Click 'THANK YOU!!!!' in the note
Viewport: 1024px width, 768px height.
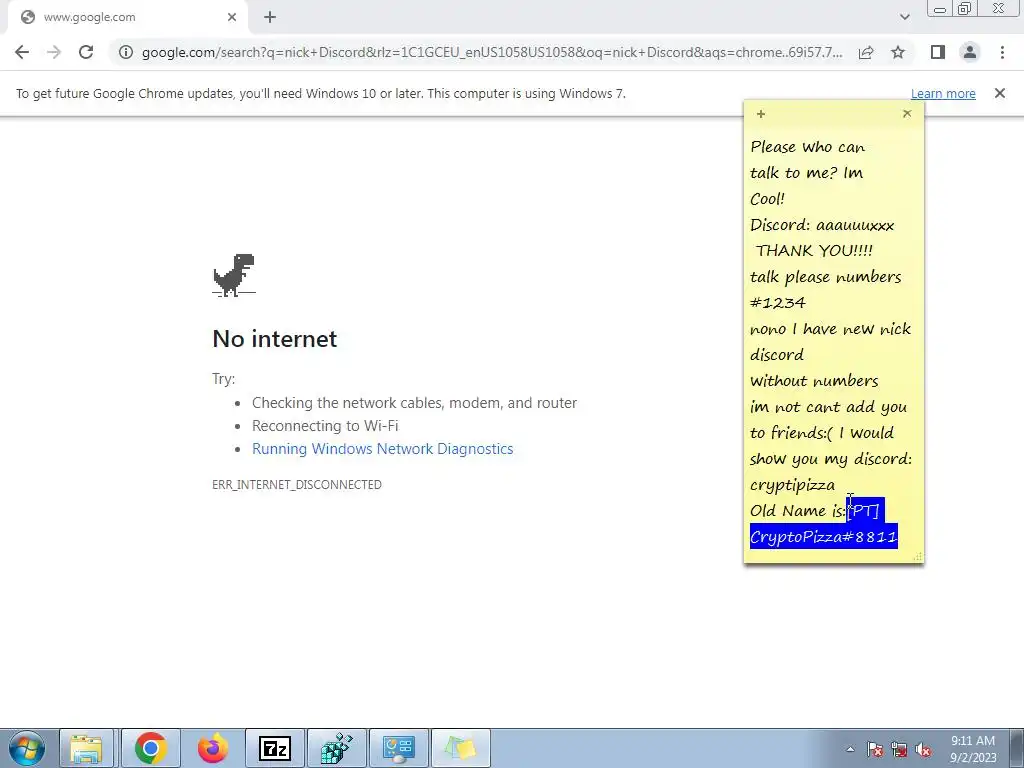tap(814, 250)
